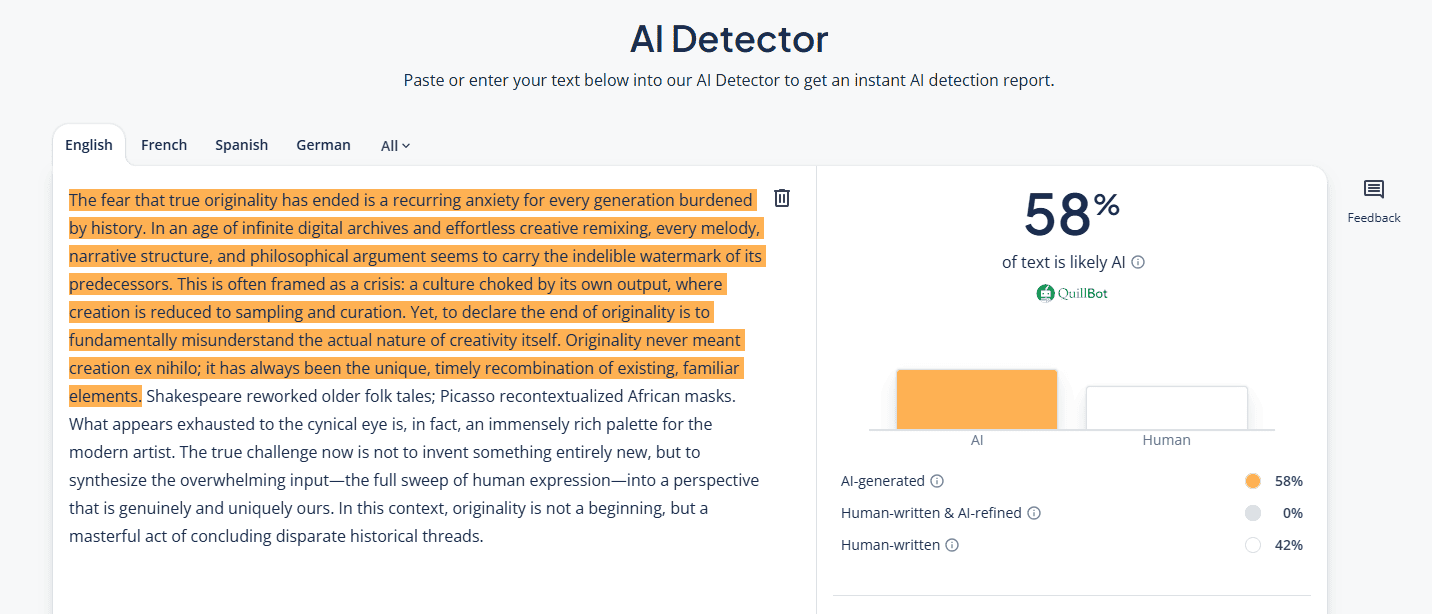Click info icon next to Human-written label
Image resolution: width=1432 pixels, height=614 pixels.
tap(952, 545)
